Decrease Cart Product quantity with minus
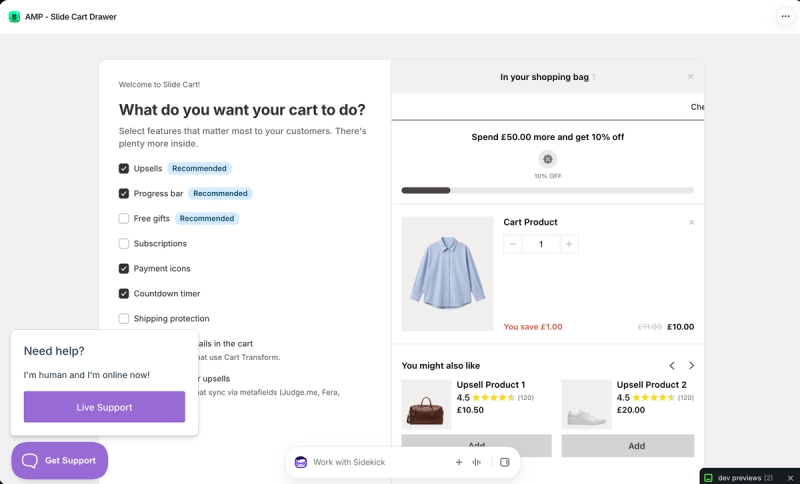The width and height of the screenshot is (800, 484). (513, 244)
